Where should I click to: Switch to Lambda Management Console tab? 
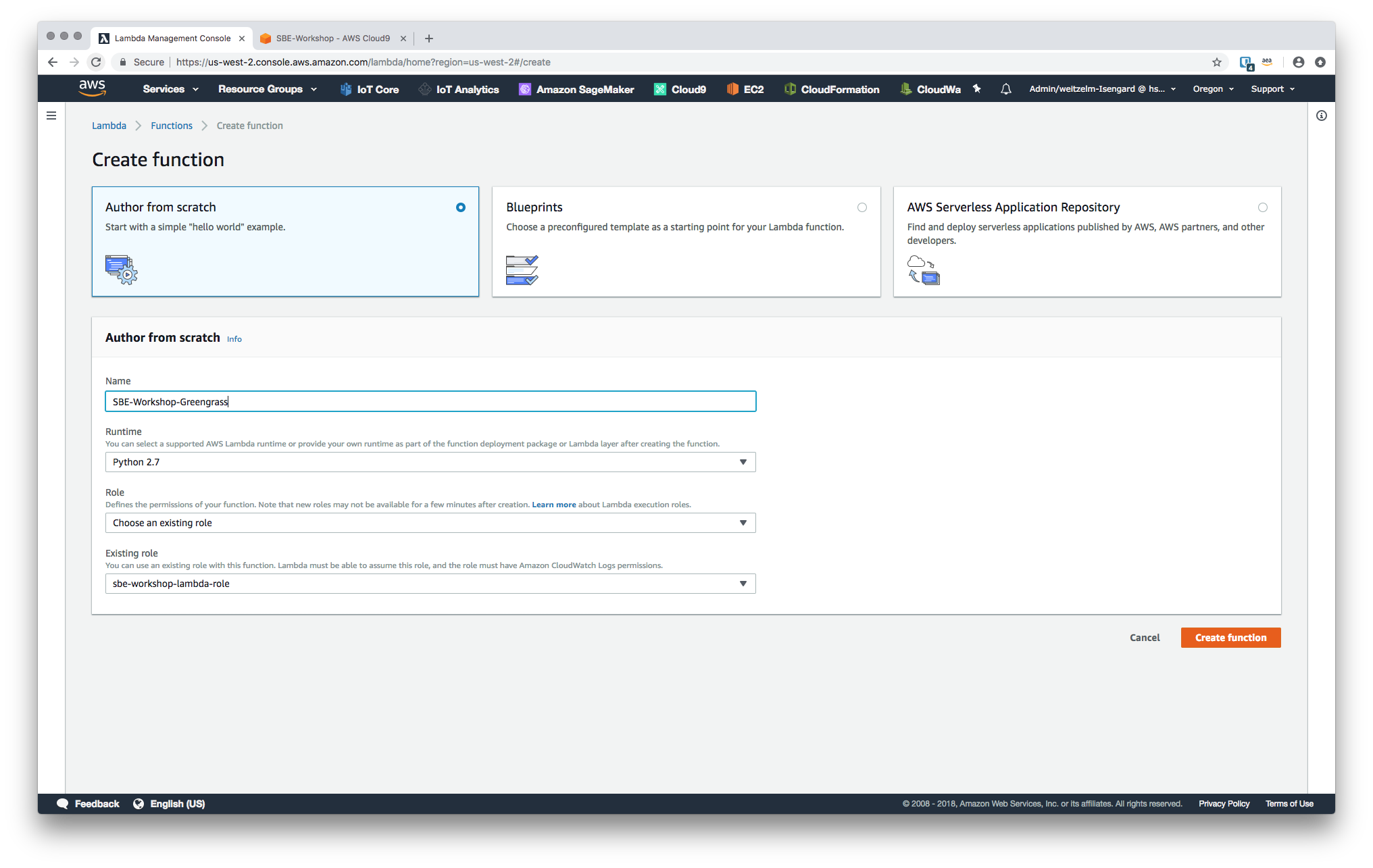(172, 39)
